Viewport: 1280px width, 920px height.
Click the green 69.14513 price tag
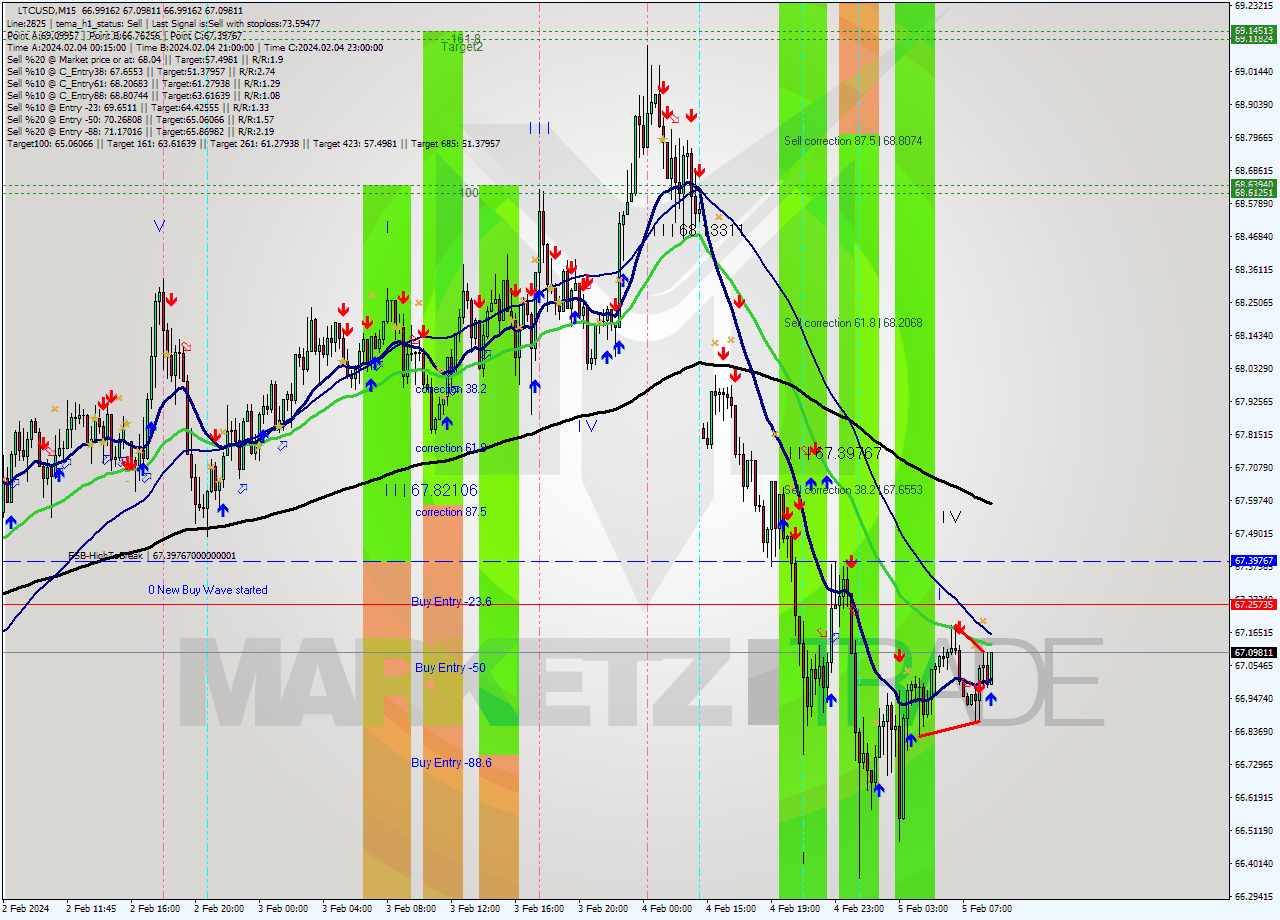coord(1254,31)
